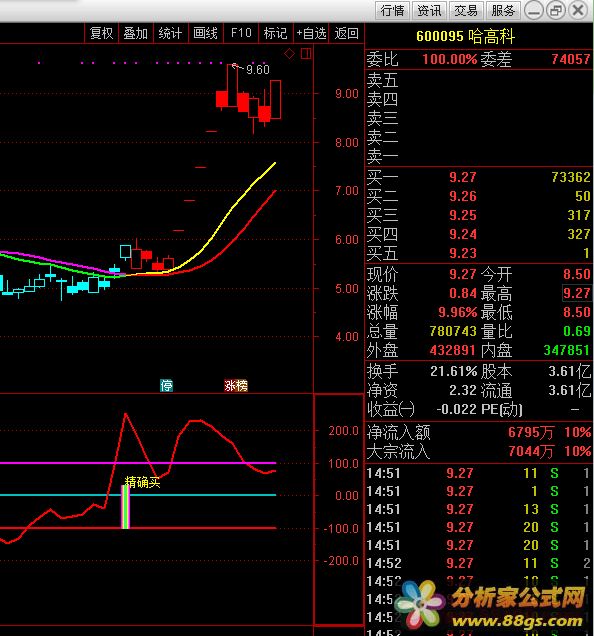Click the 涨幅 value 9.96%
This screenshot has height=636, width=594.
(457, 312)
